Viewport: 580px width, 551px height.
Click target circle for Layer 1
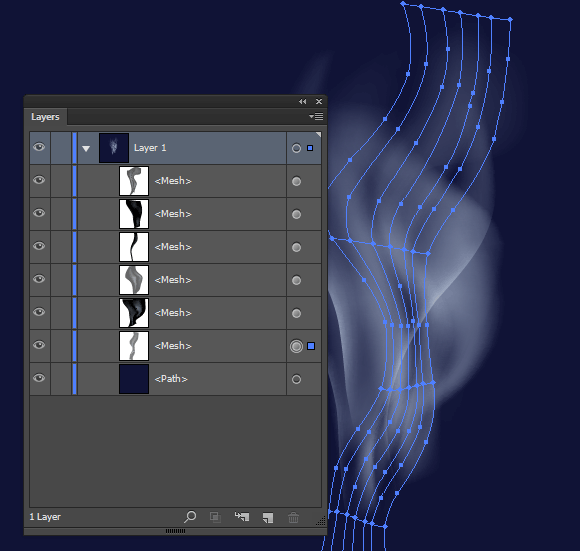296,148
